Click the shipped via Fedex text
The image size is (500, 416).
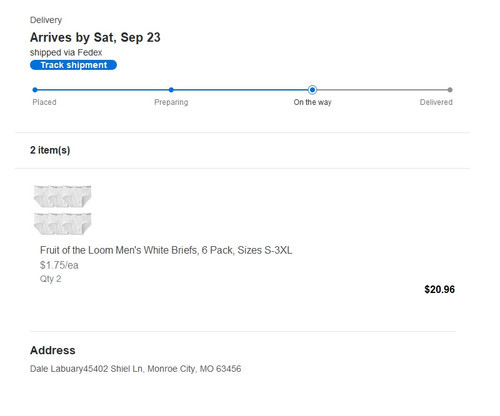click(66, 53)
